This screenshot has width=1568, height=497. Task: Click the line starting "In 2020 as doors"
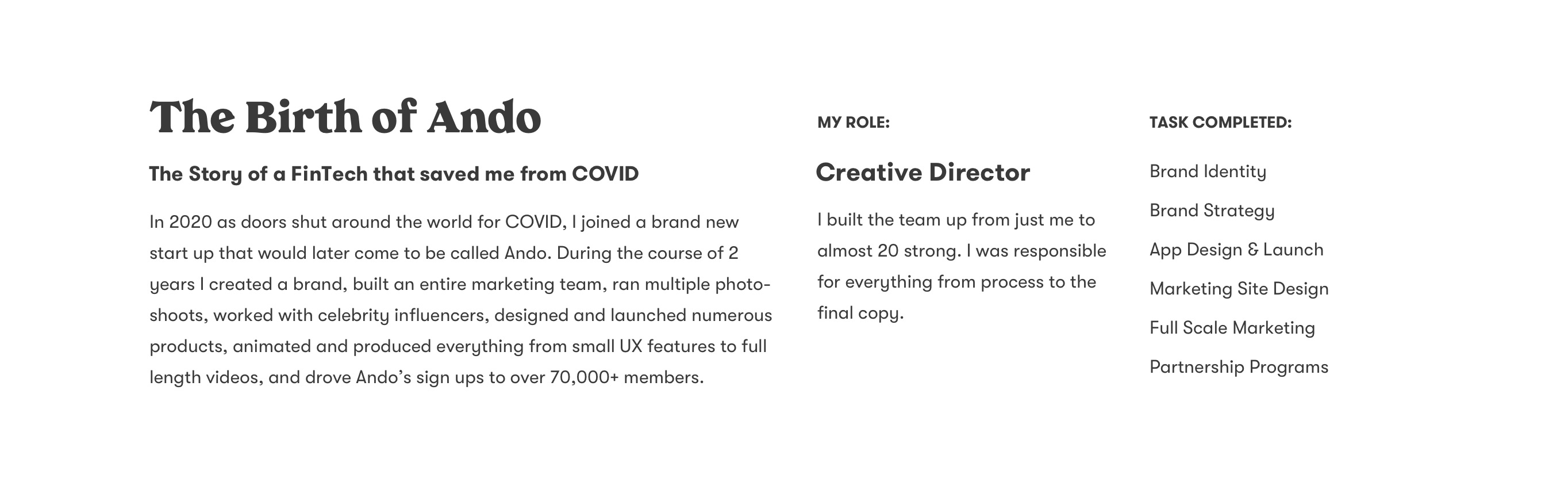pos(444,221)
